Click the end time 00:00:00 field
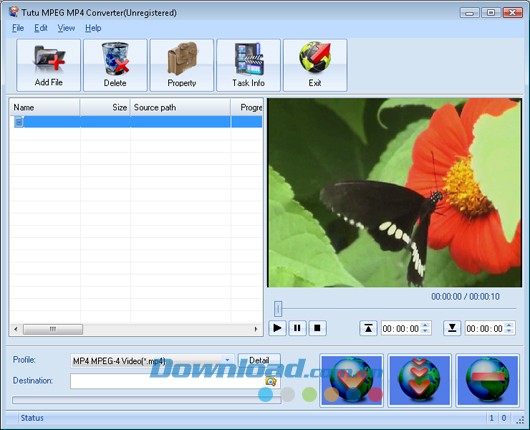 click(484, 328)
